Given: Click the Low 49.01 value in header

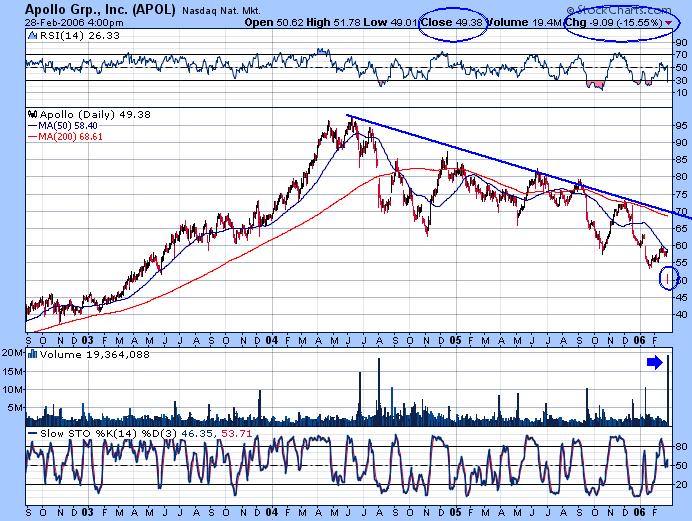Looking at the screenshot, I should tap(390, 22).
